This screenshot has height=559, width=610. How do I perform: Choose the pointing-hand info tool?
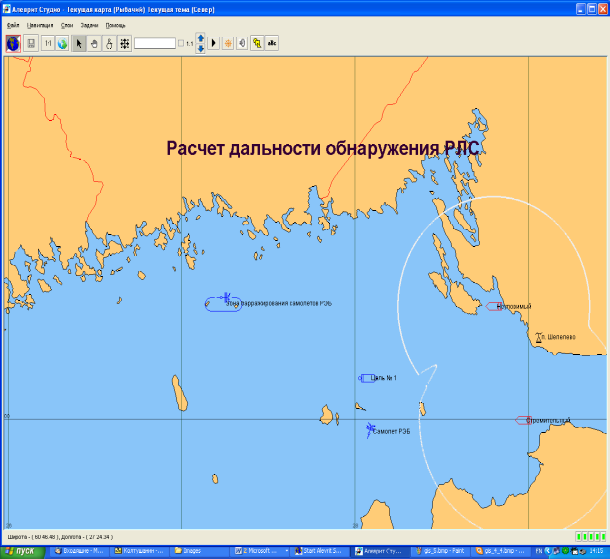tap(109, 44)
